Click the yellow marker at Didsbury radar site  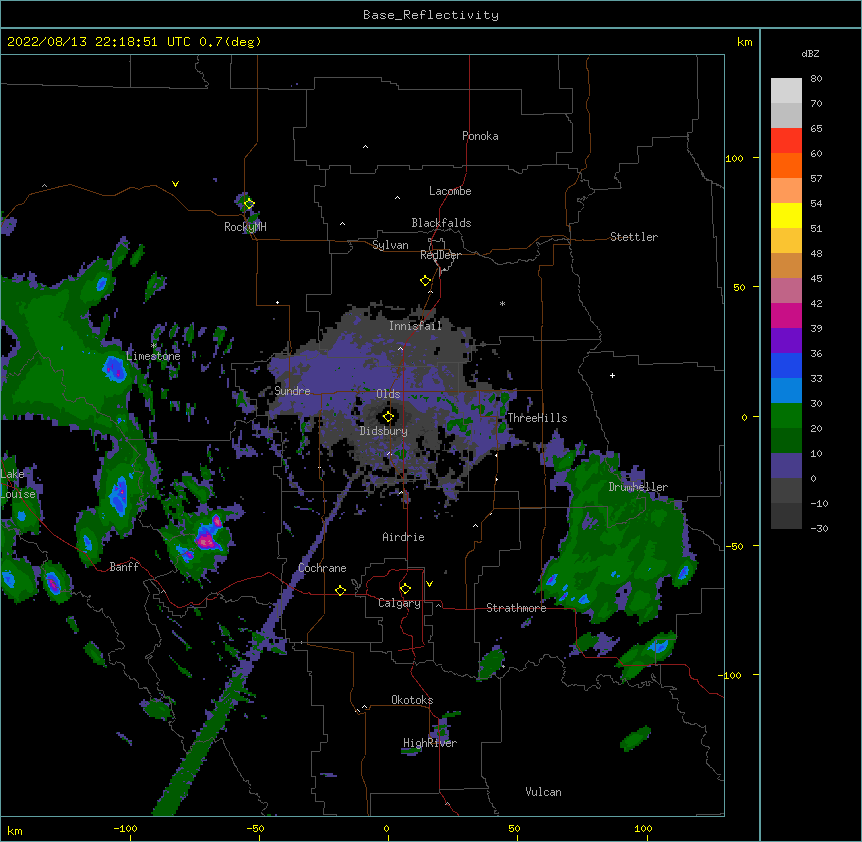click(388, 417)
